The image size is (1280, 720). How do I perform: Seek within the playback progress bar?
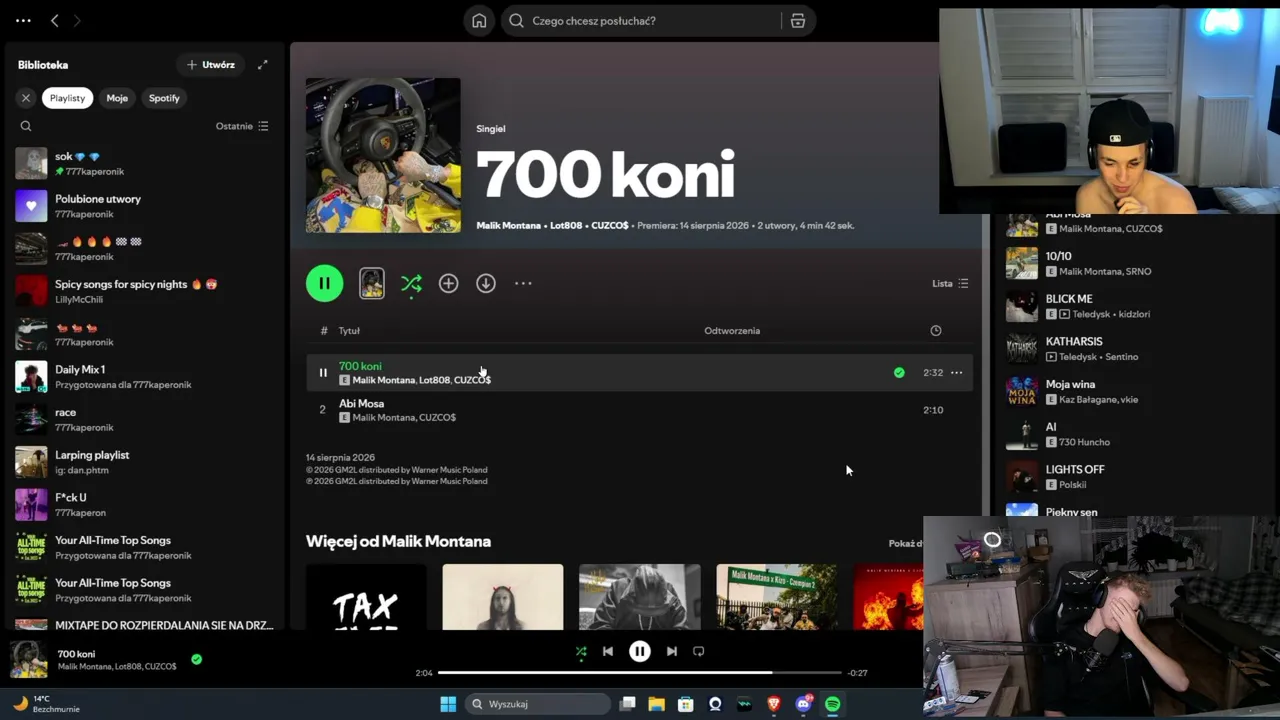(x=640, y=673)
